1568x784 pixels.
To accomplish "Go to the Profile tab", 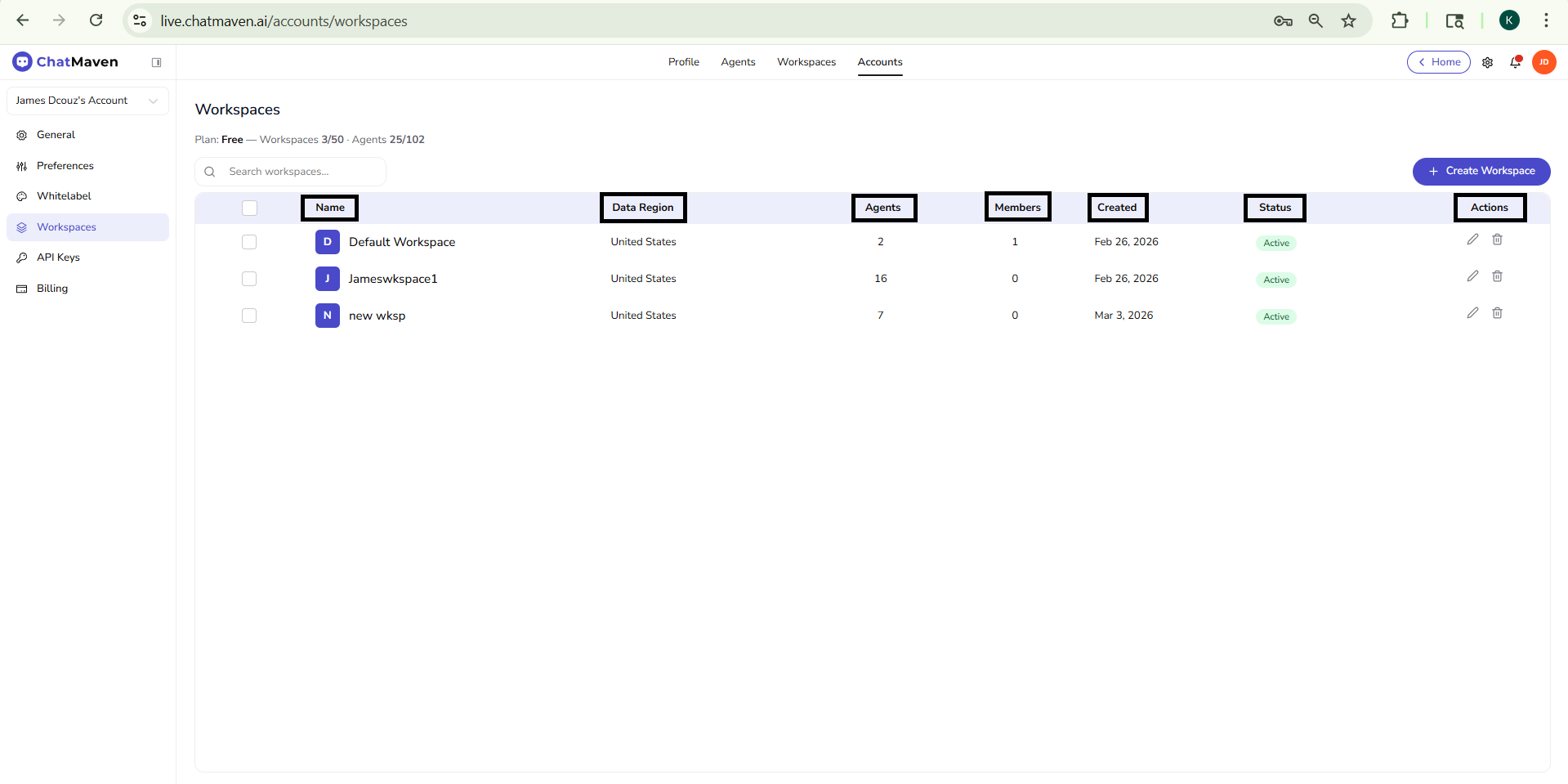I will coord(683,62).
